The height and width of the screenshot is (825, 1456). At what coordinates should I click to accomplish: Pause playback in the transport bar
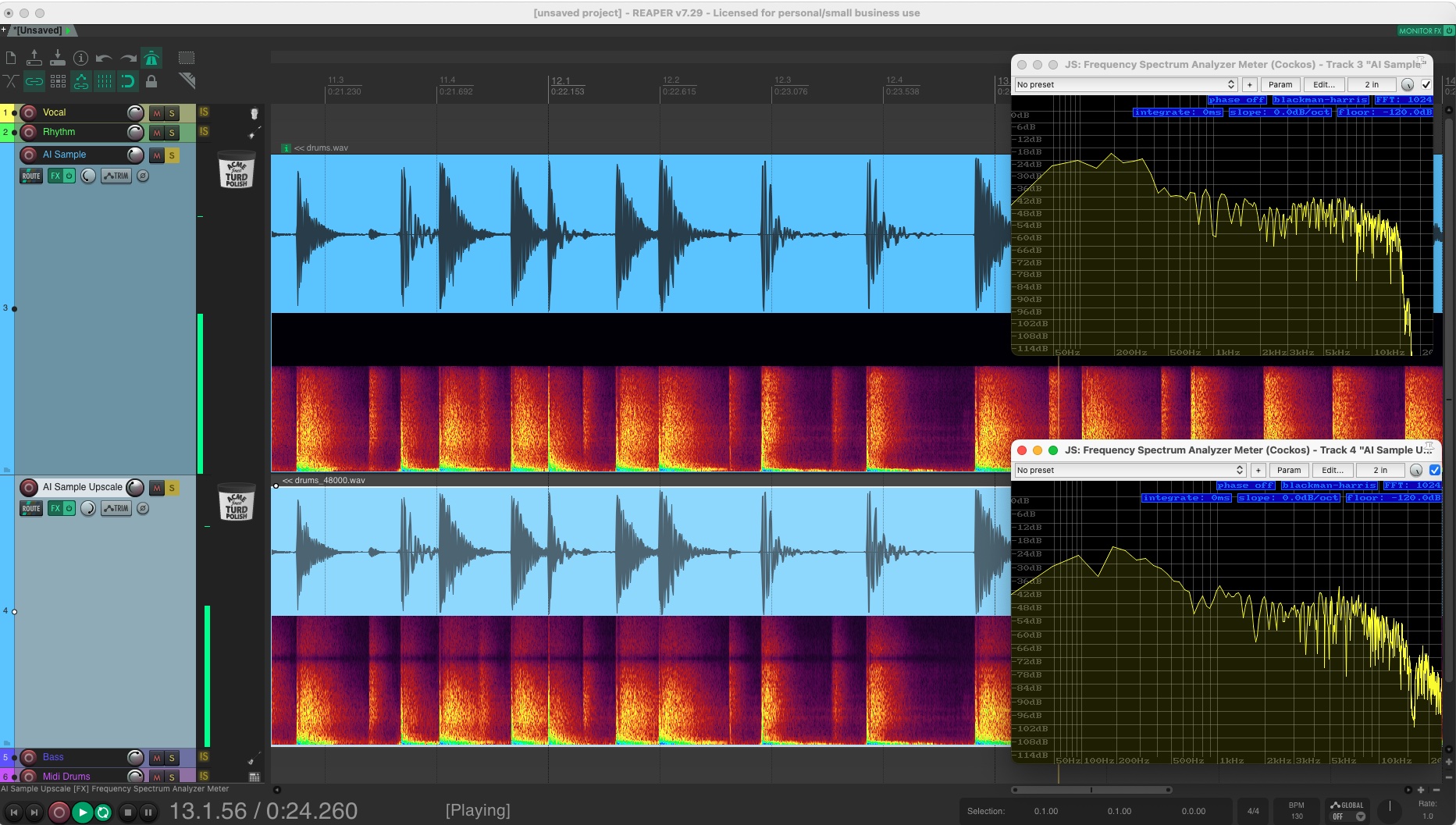click(148, 813)
